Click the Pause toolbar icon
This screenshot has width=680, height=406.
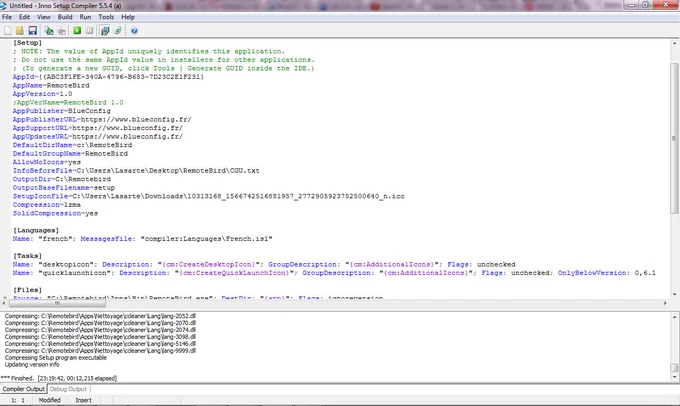point(89,30)
